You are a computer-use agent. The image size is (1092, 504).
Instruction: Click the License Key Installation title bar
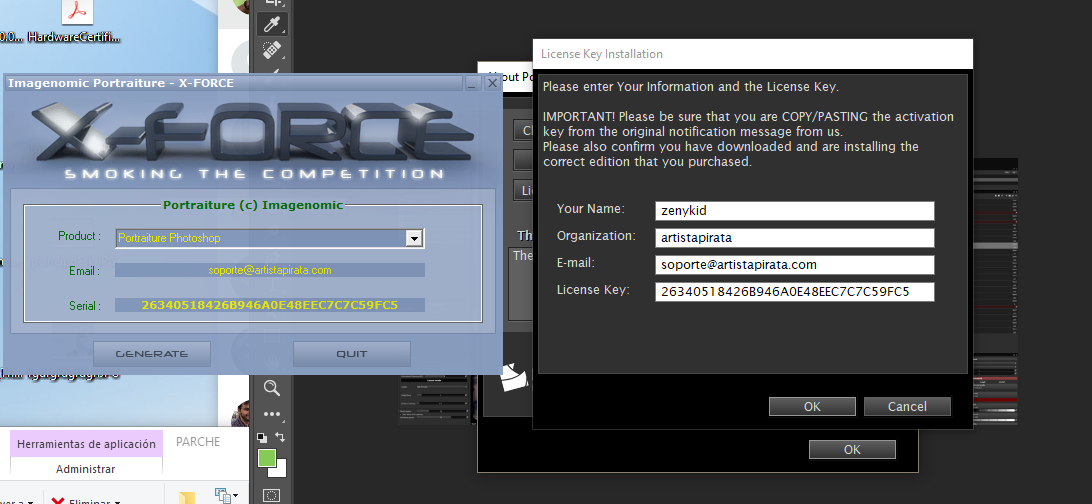click(752, 54)
